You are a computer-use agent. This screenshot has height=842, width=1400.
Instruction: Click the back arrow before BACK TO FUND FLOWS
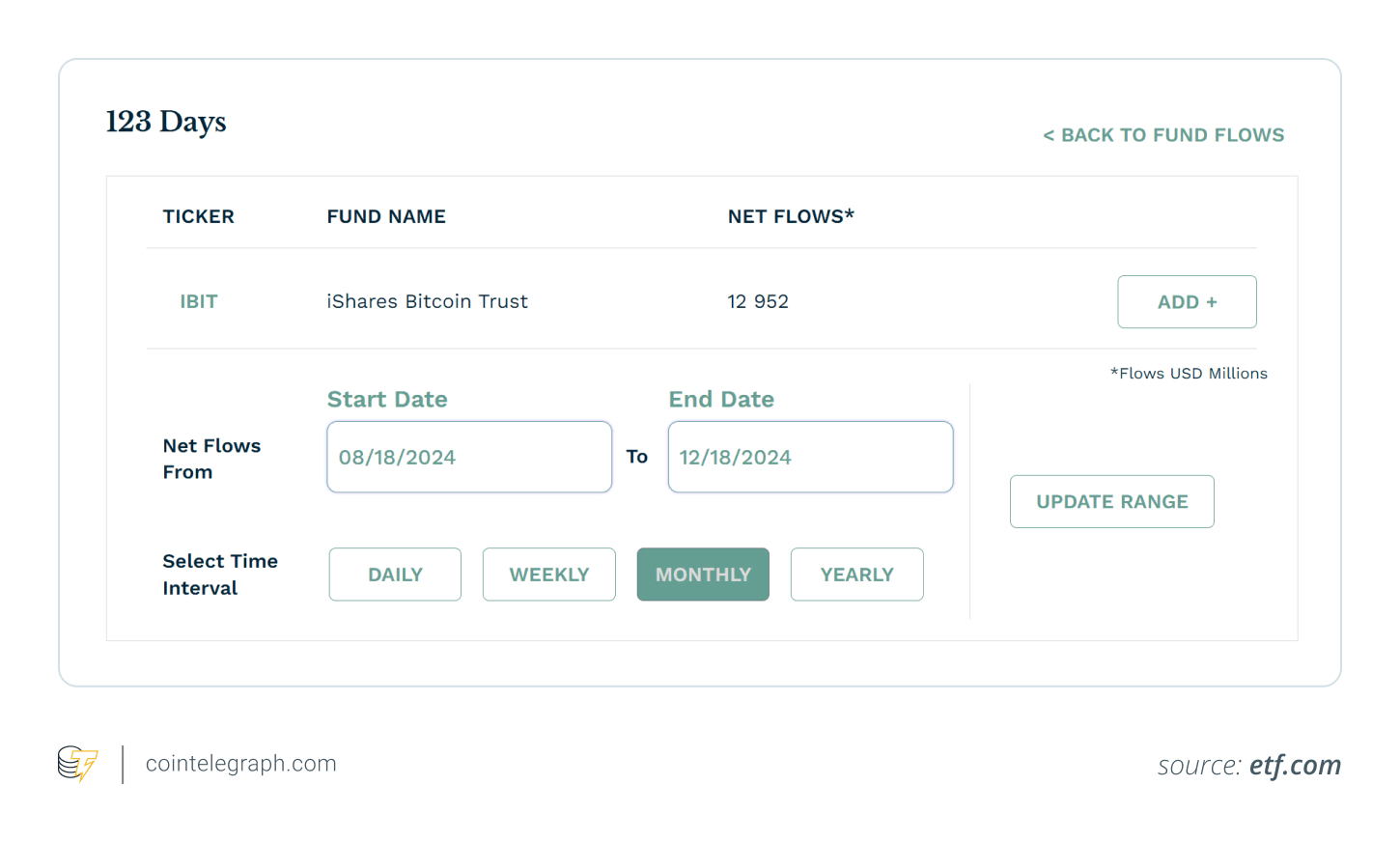(1050, 135)
